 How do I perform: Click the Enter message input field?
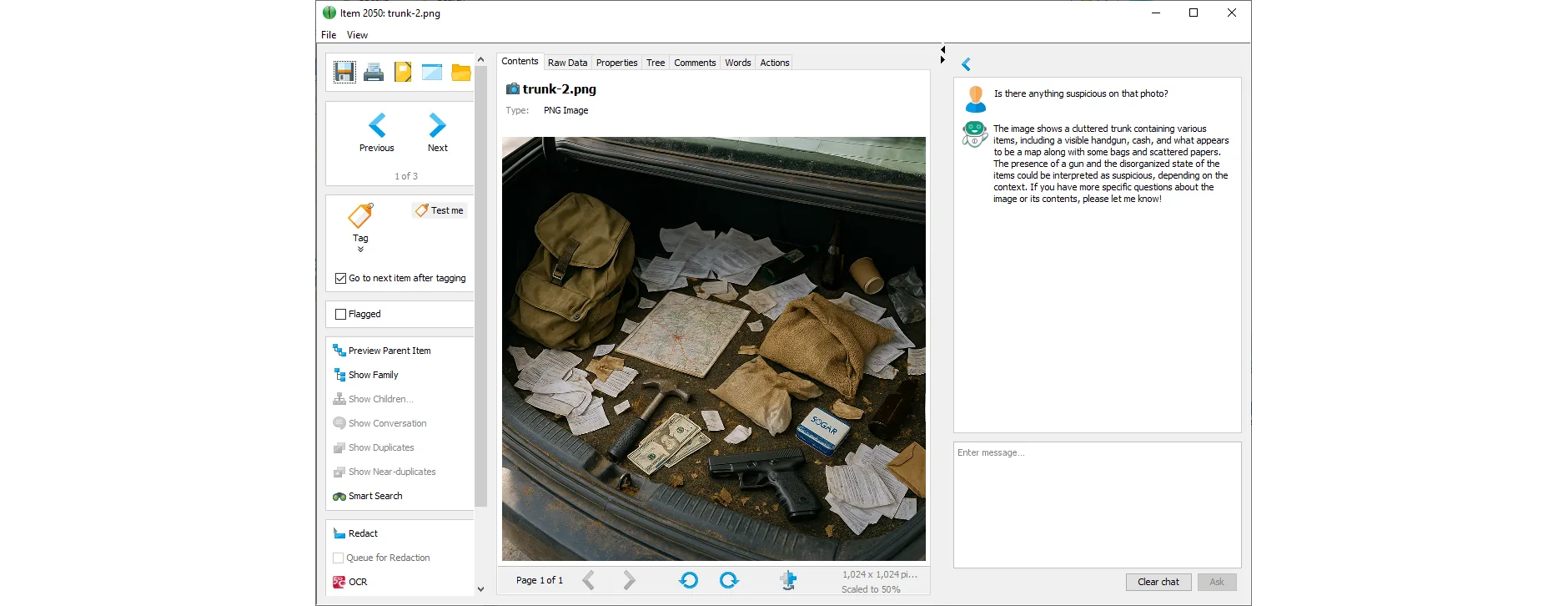click(x=1097, y=505)
